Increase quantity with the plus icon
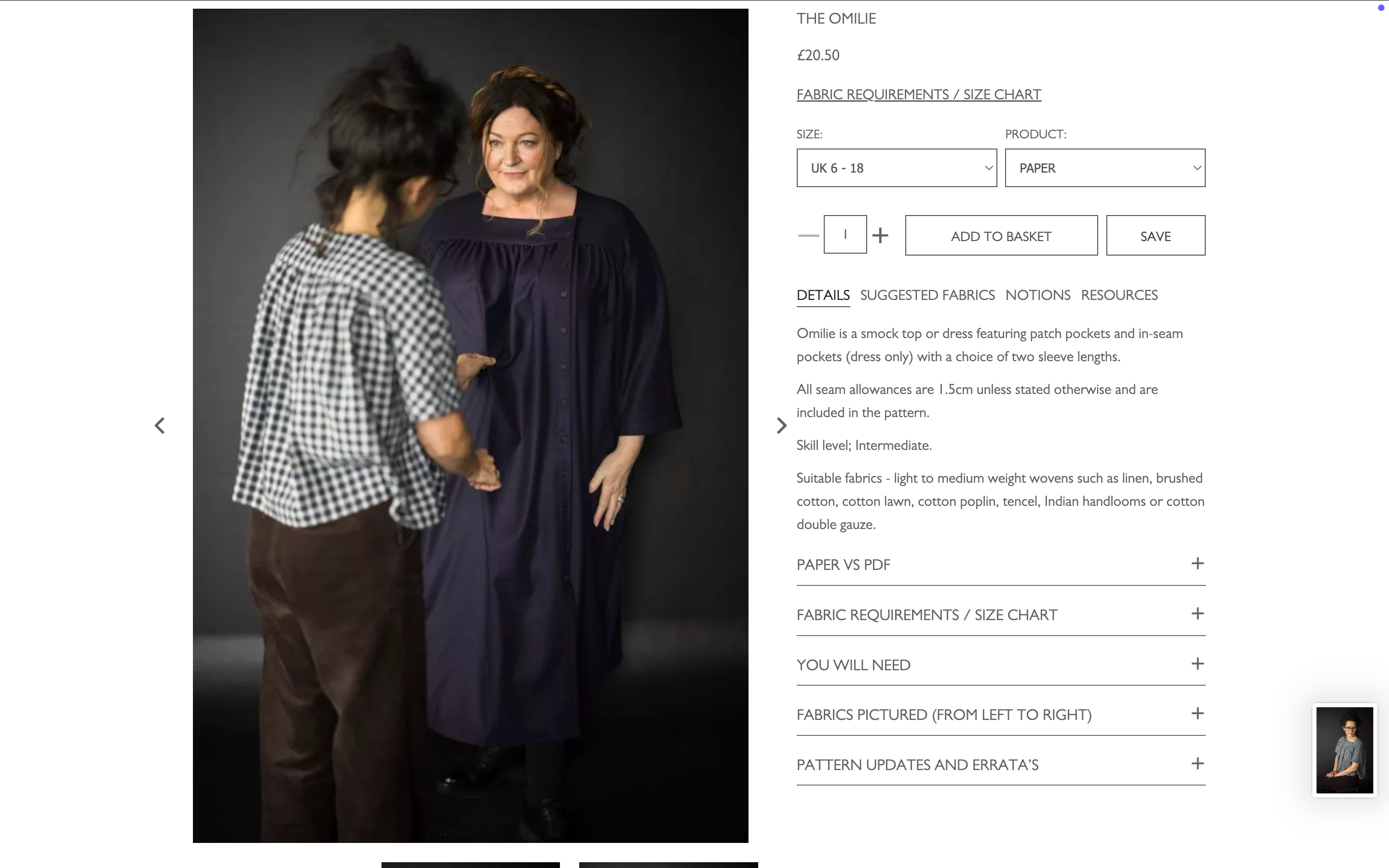 coord(880,235)
